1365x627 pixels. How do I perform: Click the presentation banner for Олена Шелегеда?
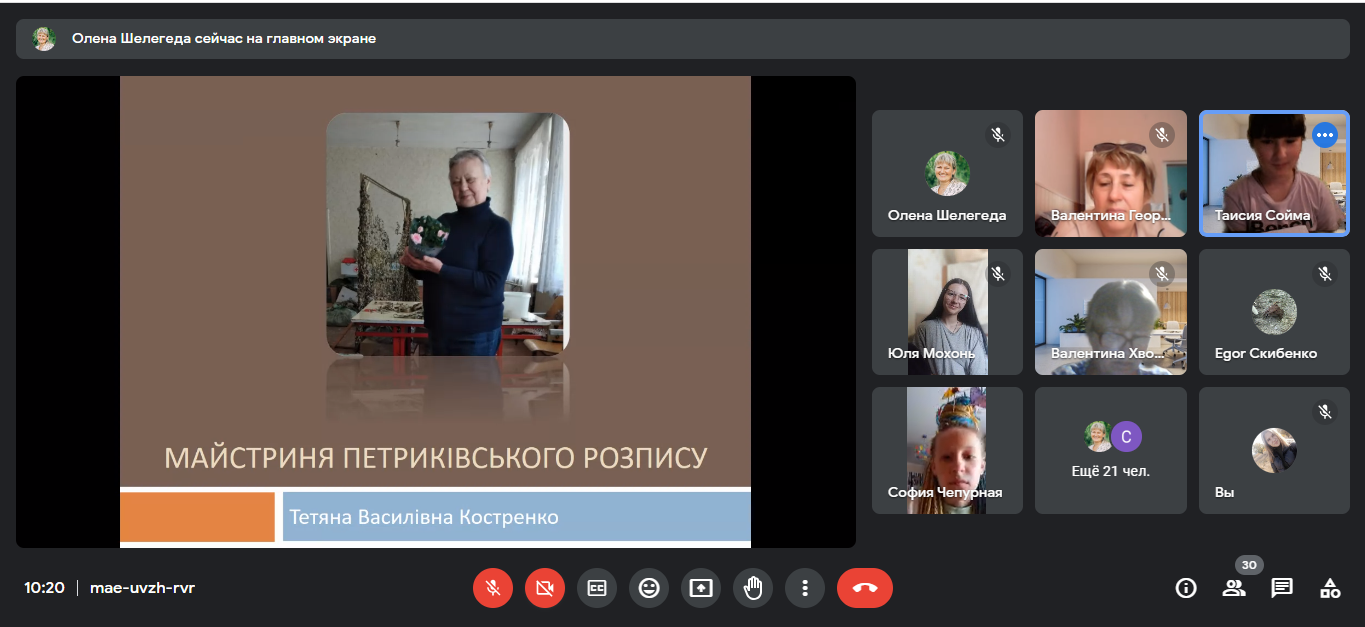[682, 39]
